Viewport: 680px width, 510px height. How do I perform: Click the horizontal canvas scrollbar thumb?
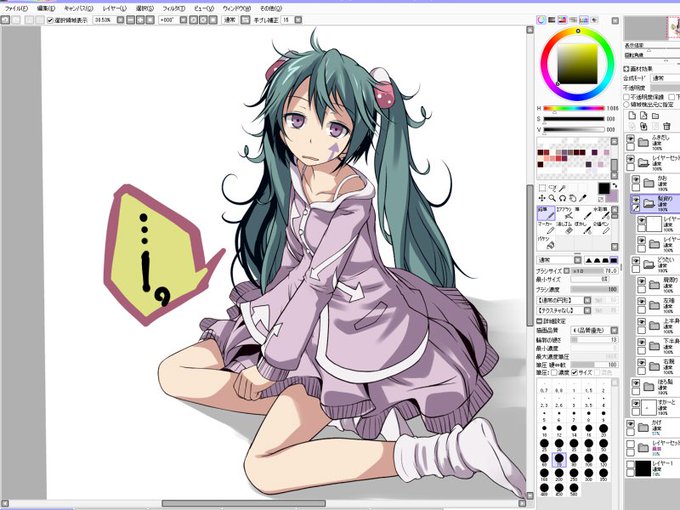click(243, 503)
